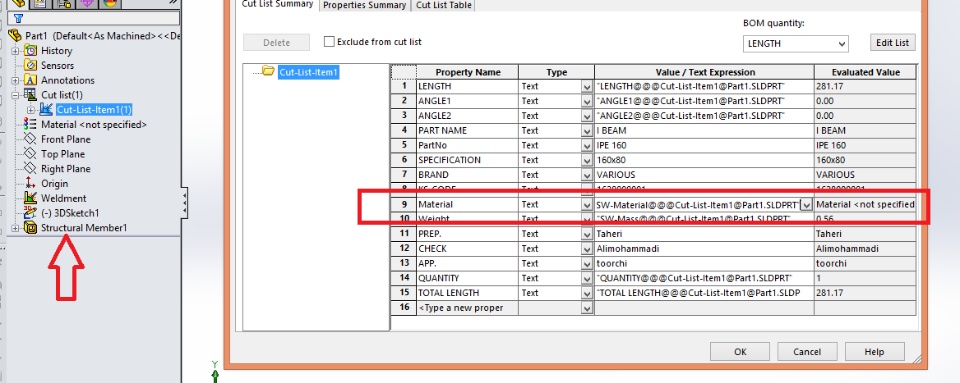Click the 'Taheri' value expression cell

point(704,234)
